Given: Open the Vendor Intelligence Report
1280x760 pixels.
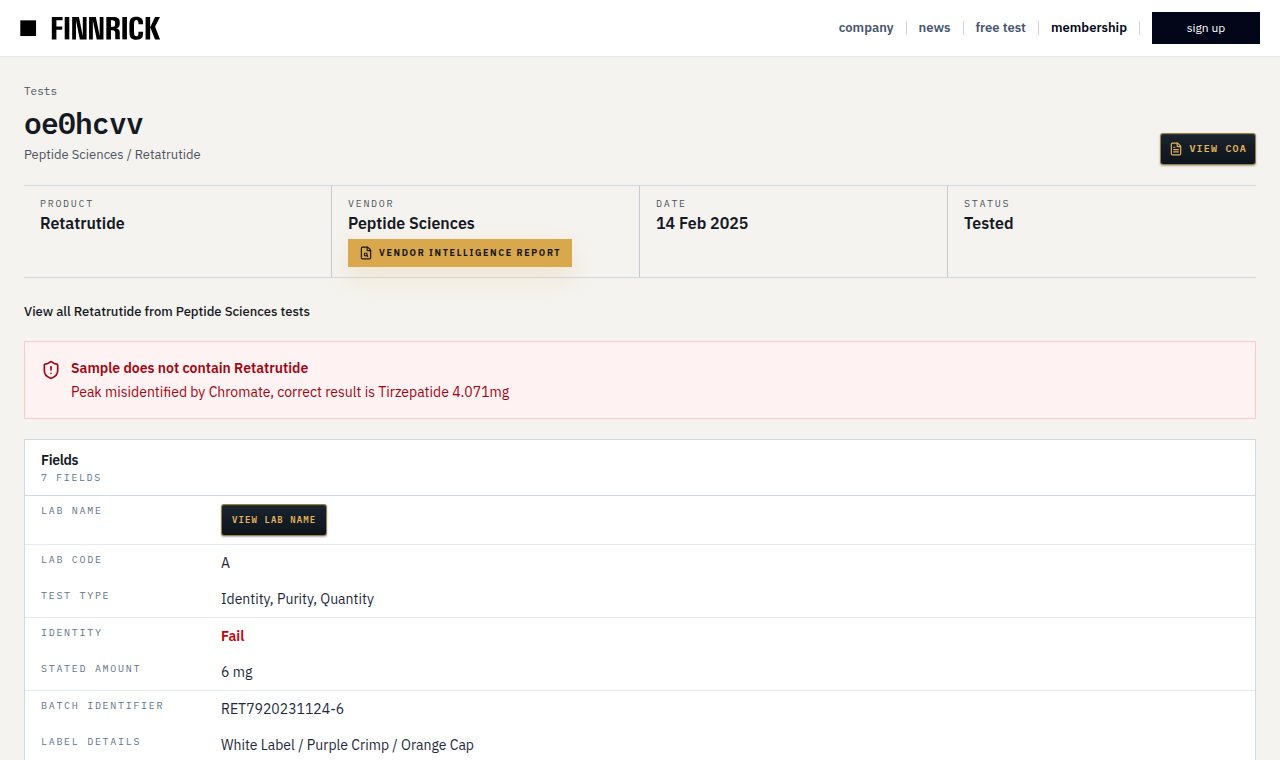Looking at the screenshot, I should tap(460, 253).
